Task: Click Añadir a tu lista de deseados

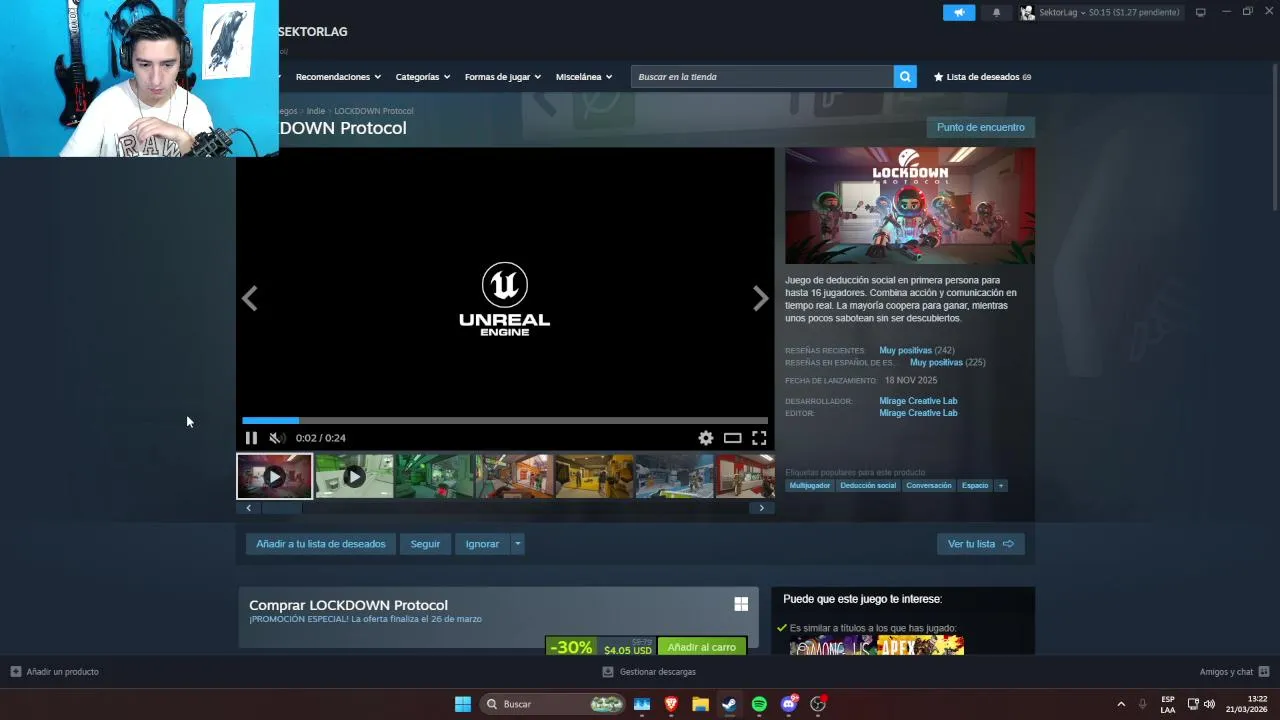Action: [321, 544]
